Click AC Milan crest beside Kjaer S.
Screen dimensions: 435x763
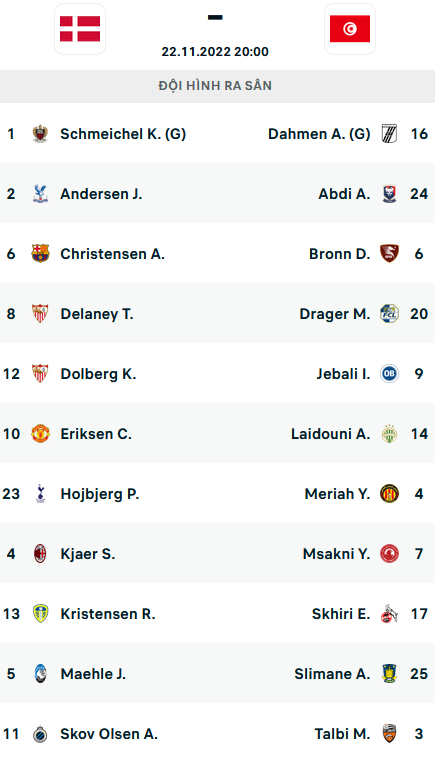coord(40,554)
